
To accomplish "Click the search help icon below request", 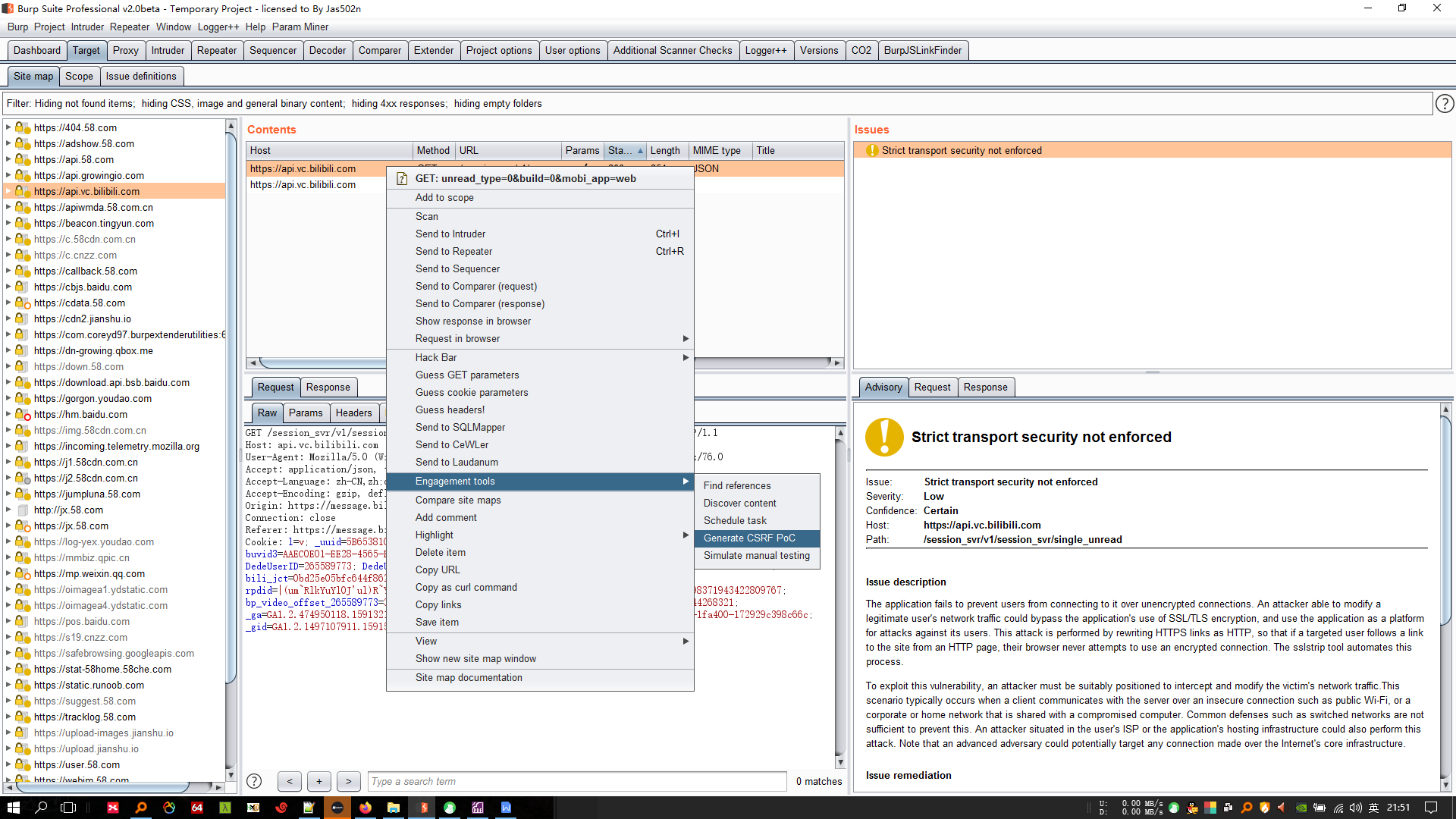I will (x=255, y=781).
